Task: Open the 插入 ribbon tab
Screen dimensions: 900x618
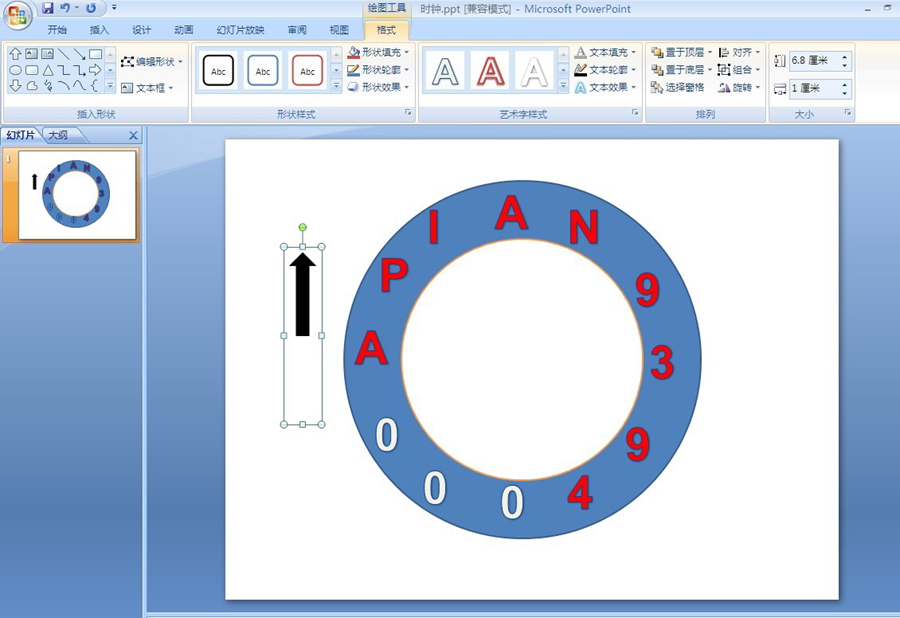Action: point(99,30)
